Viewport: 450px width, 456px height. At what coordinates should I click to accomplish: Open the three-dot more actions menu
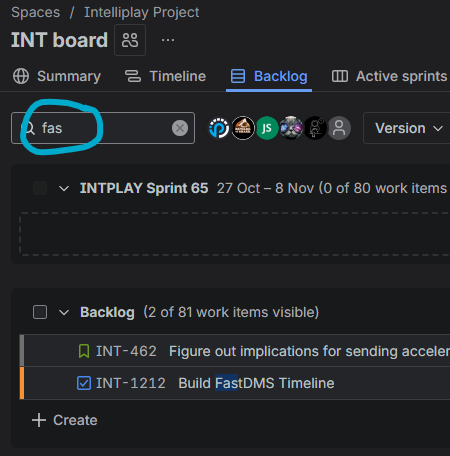click(x=168, y=40)
